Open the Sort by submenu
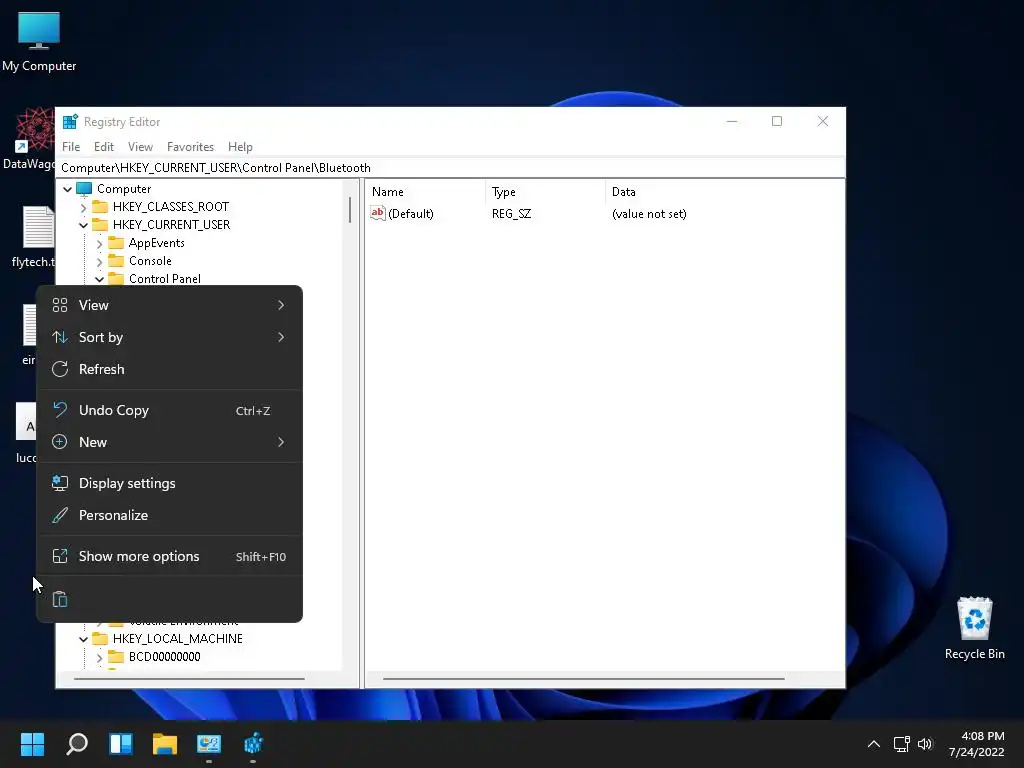Screen dimensions: 1024x768 click(x=170, y=337)
